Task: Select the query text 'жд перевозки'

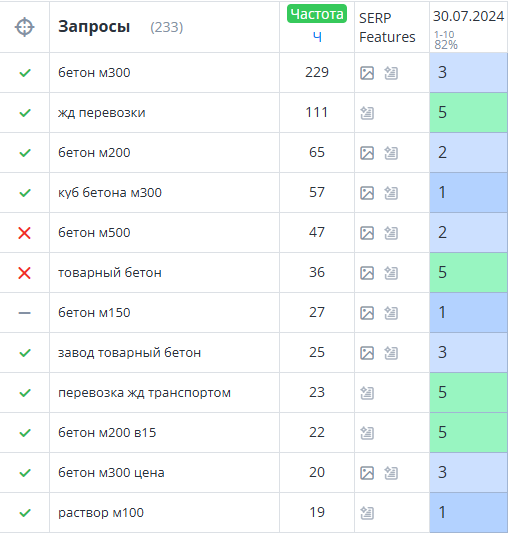Action: [102, 113]
